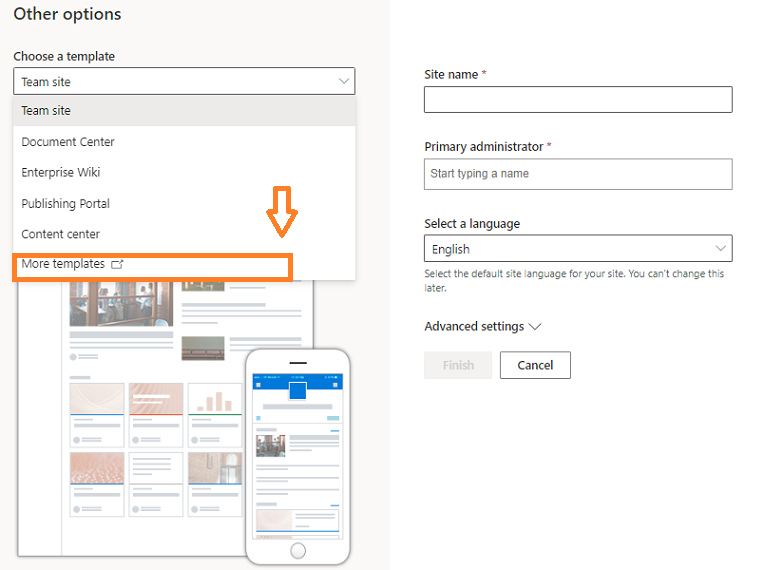The height and width of the screenshot is (570, 761).
Task: Click the chevron arrow in the language box
Action: [720, 249]
